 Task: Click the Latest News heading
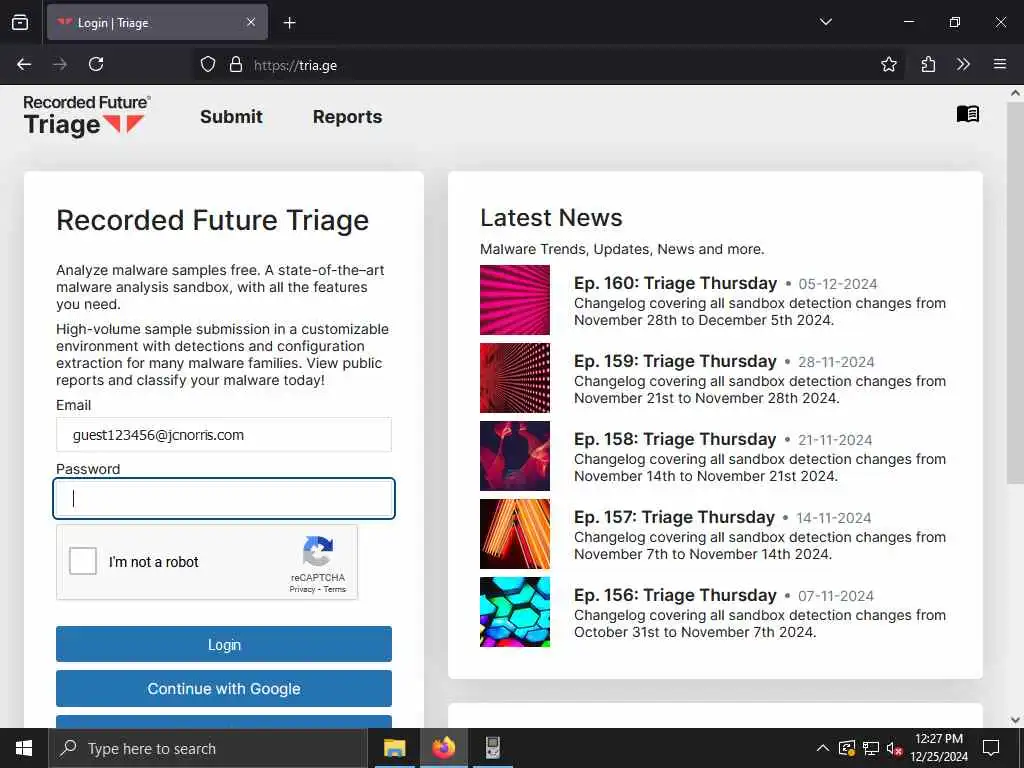(551, 217)
